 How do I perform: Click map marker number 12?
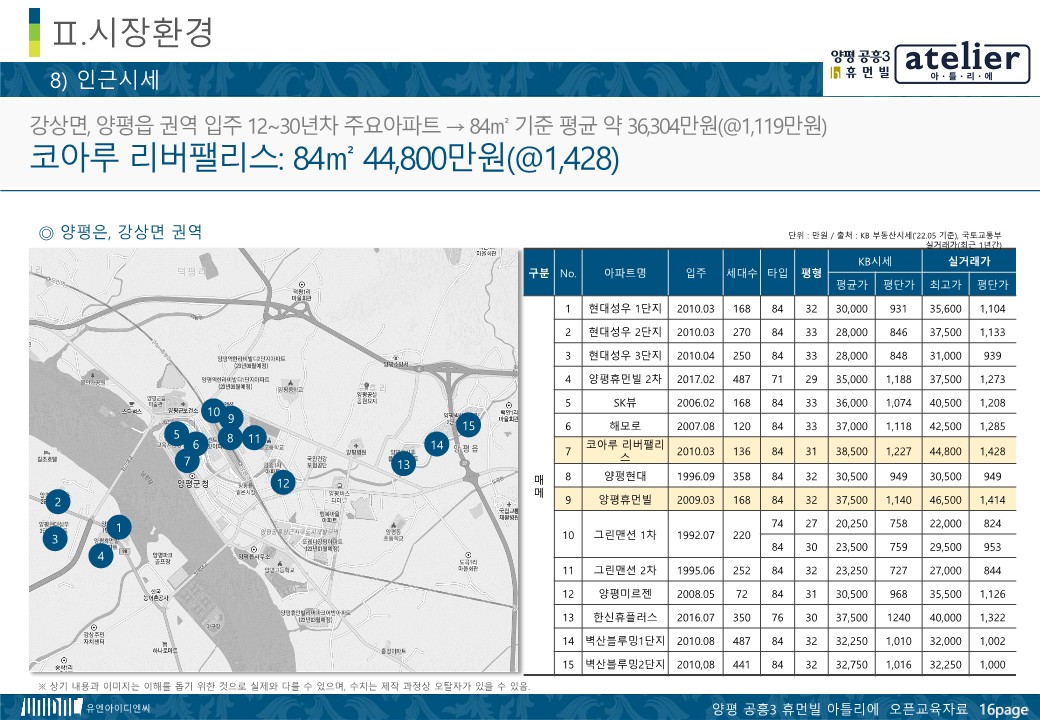(283, 483)
